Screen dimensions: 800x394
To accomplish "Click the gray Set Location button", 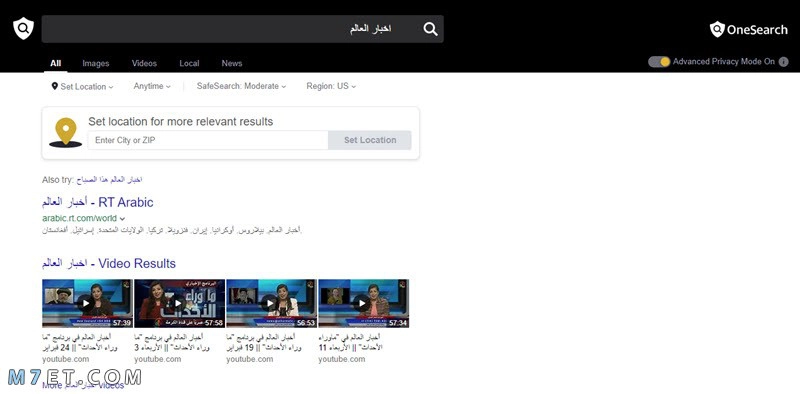I will (x=370, y=140).
